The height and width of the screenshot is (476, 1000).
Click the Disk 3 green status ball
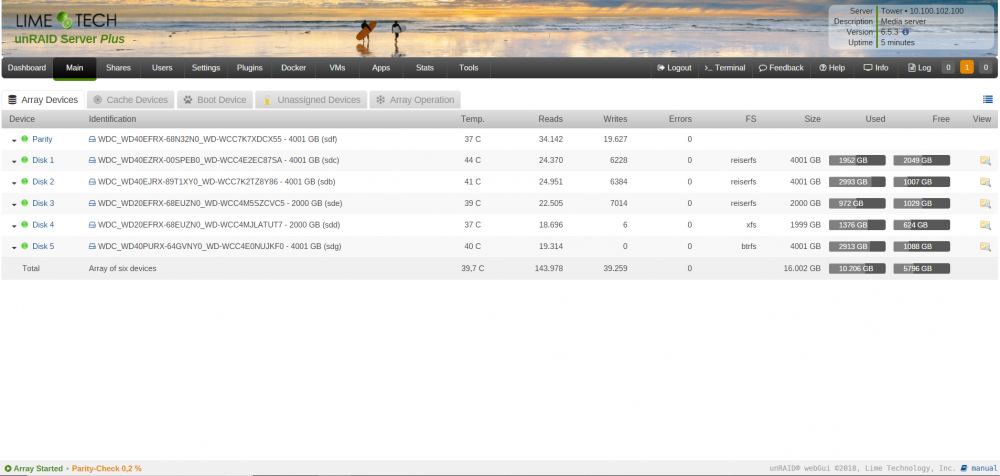[25, 203]
